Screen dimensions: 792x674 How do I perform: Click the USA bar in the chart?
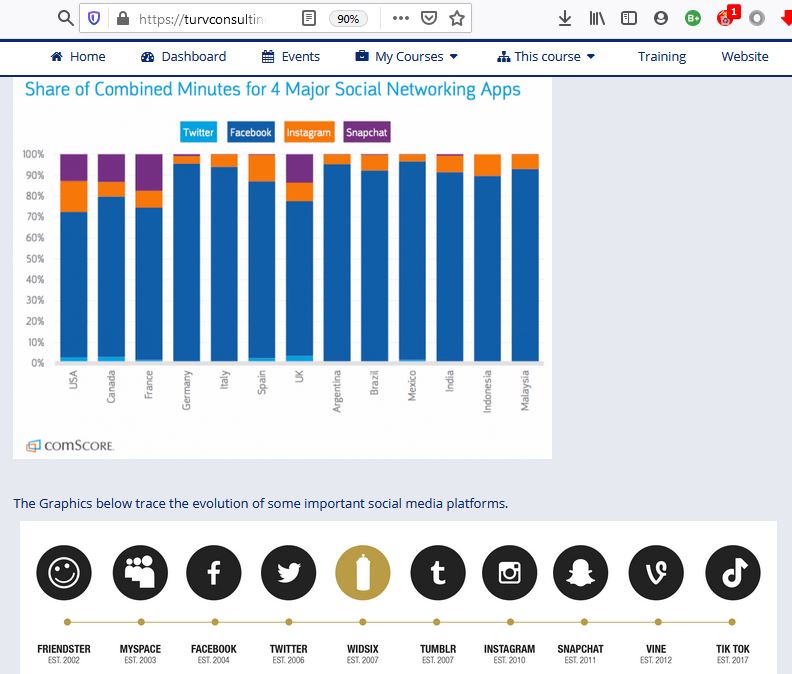(x=74, y=258)
